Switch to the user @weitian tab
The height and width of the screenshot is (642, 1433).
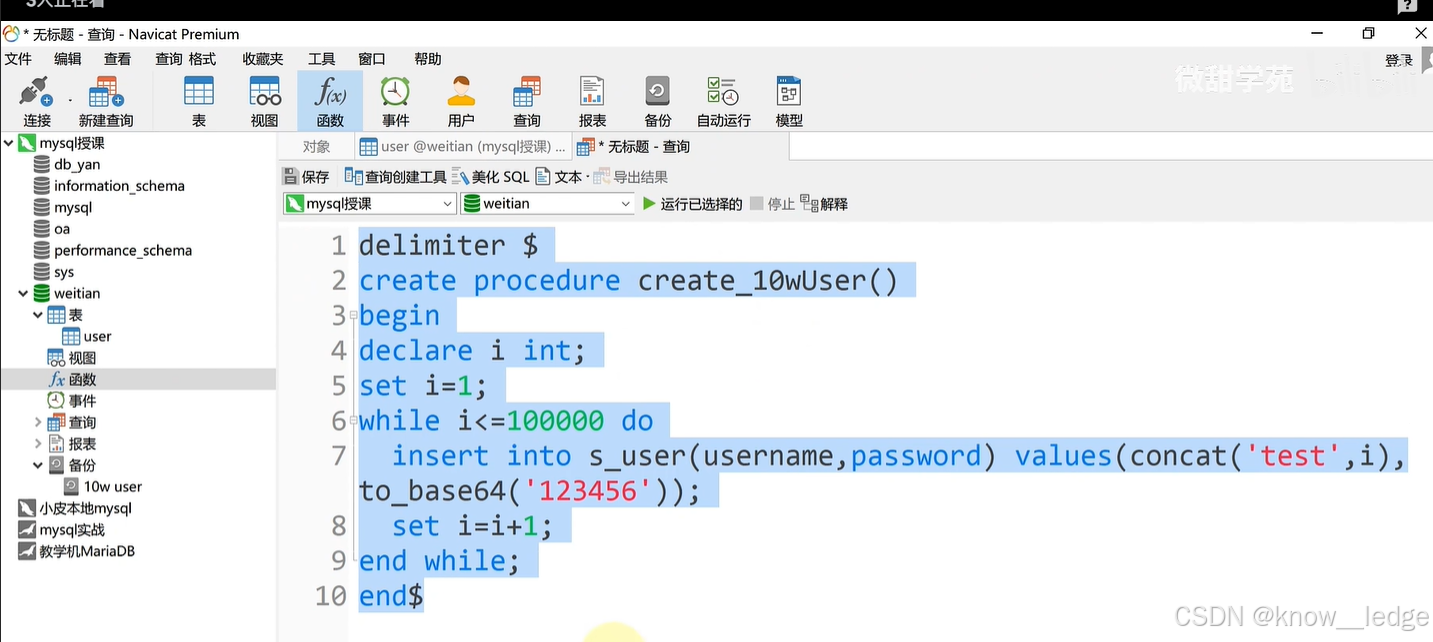[462, 147]
